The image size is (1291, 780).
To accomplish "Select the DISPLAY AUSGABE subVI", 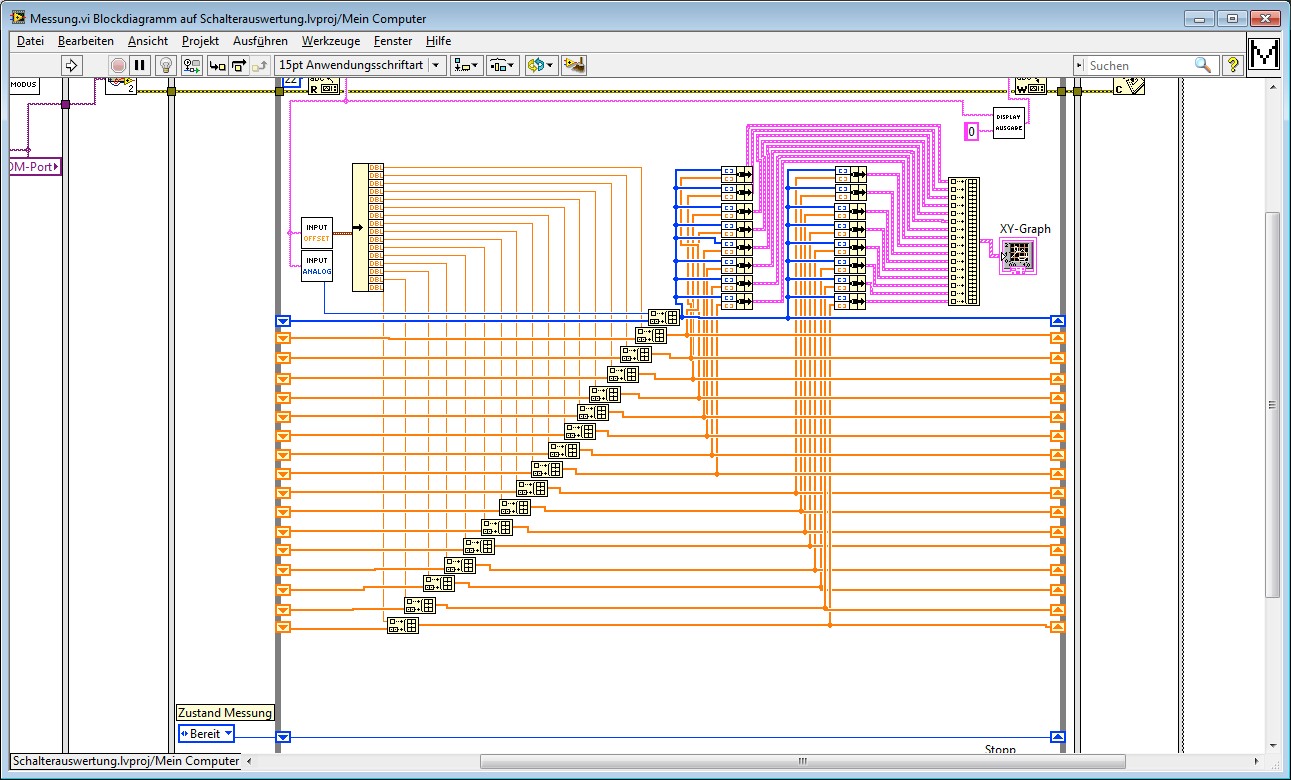I will point(1008,123).
